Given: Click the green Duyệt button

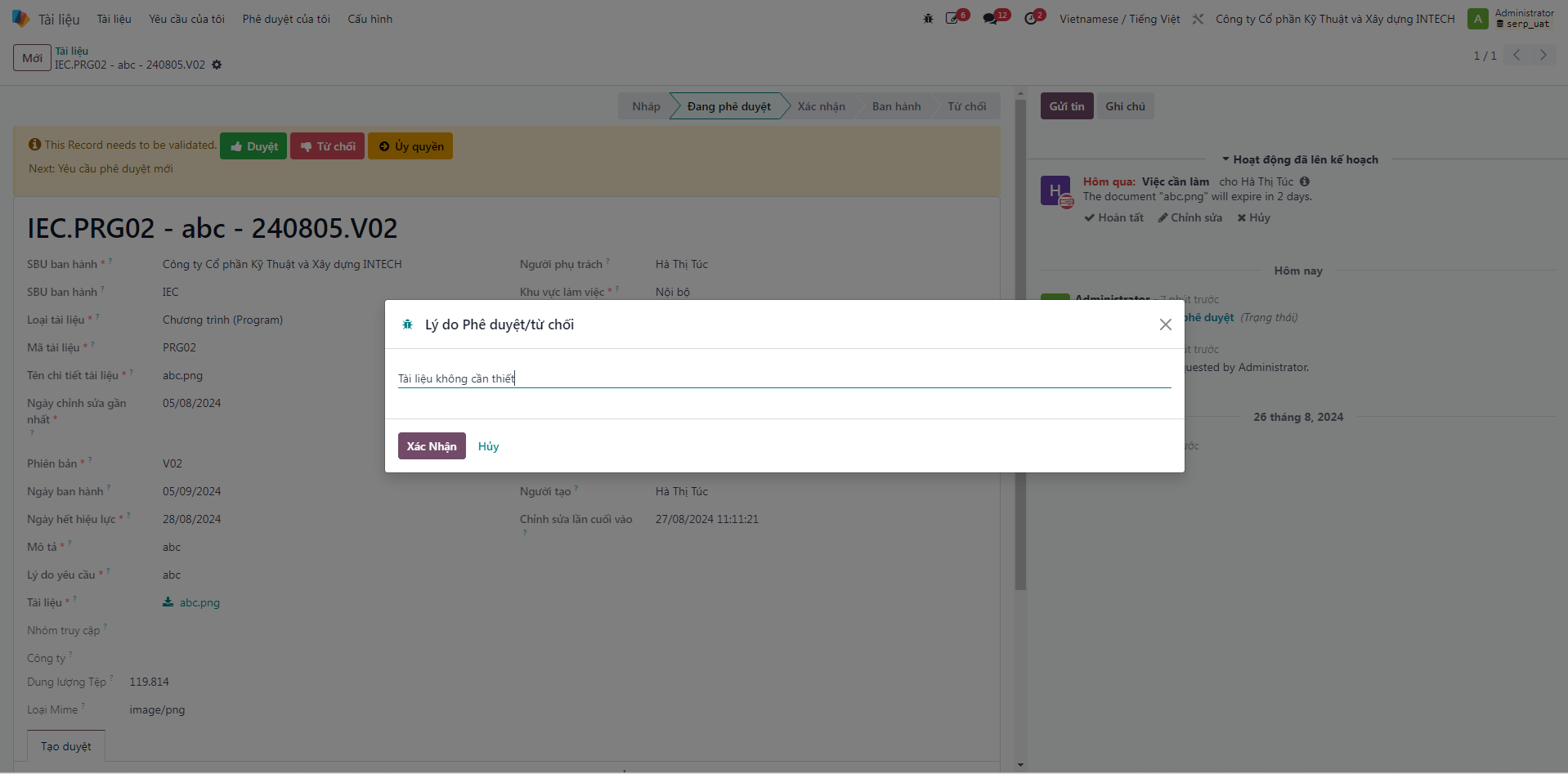Looking at the screenshot, I should [253, 146].
